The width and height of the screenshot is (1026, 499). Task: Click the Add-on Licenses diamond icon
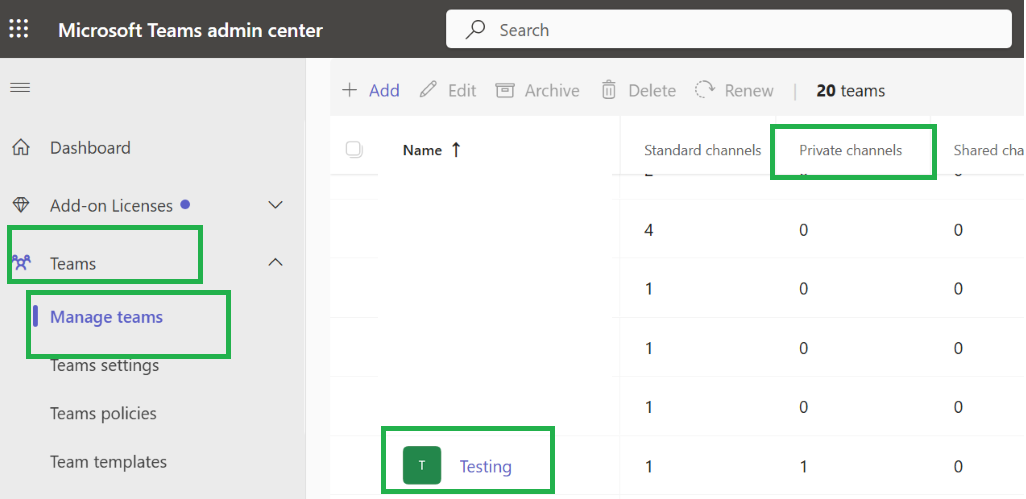point(21,205)
